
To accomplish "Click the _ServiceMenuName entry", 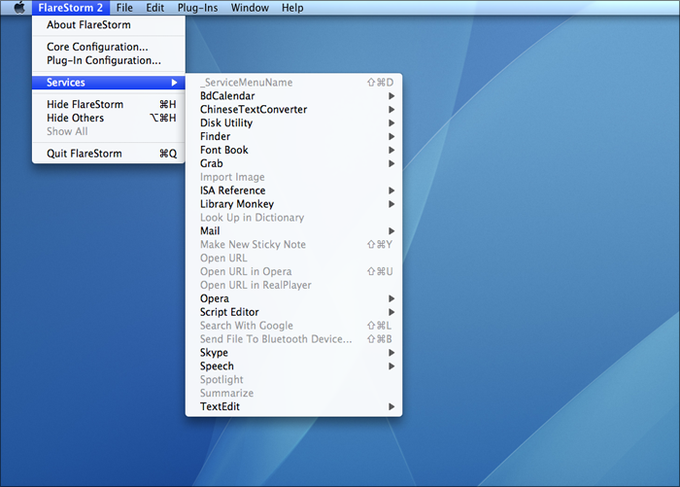I will point(294,82).
